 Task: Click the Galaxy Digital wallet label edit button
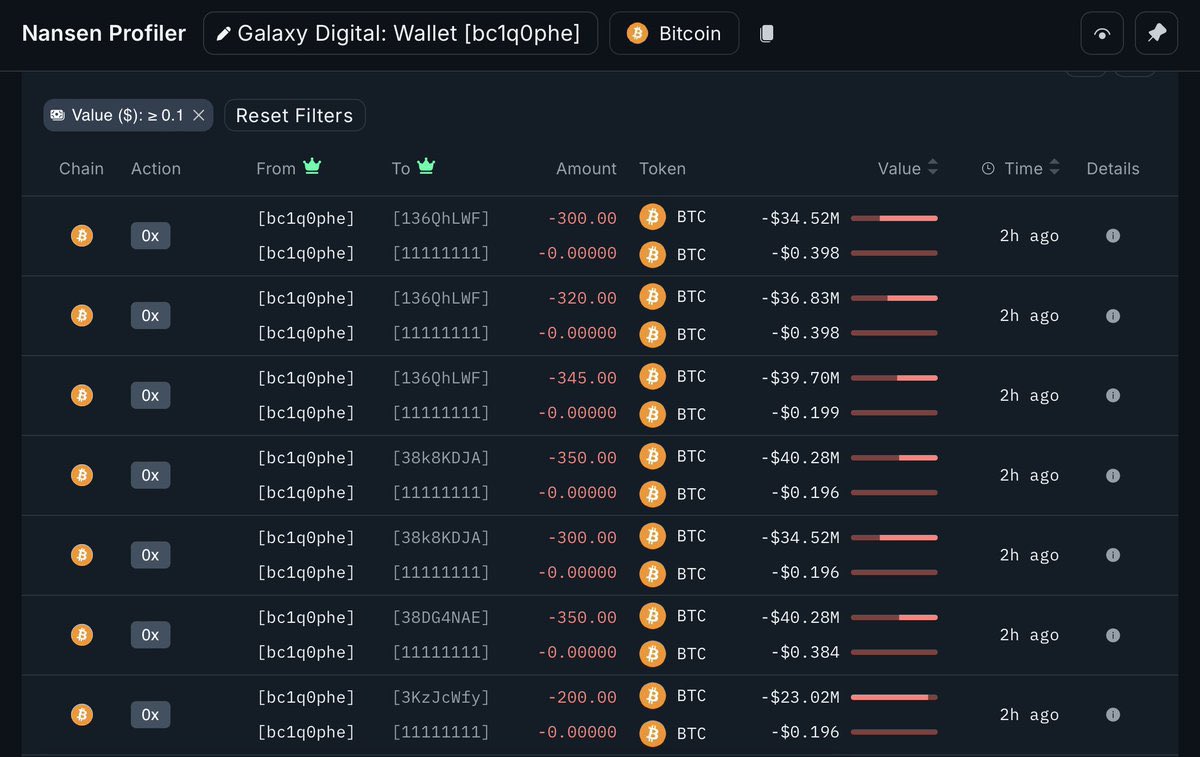pos(400,33)
